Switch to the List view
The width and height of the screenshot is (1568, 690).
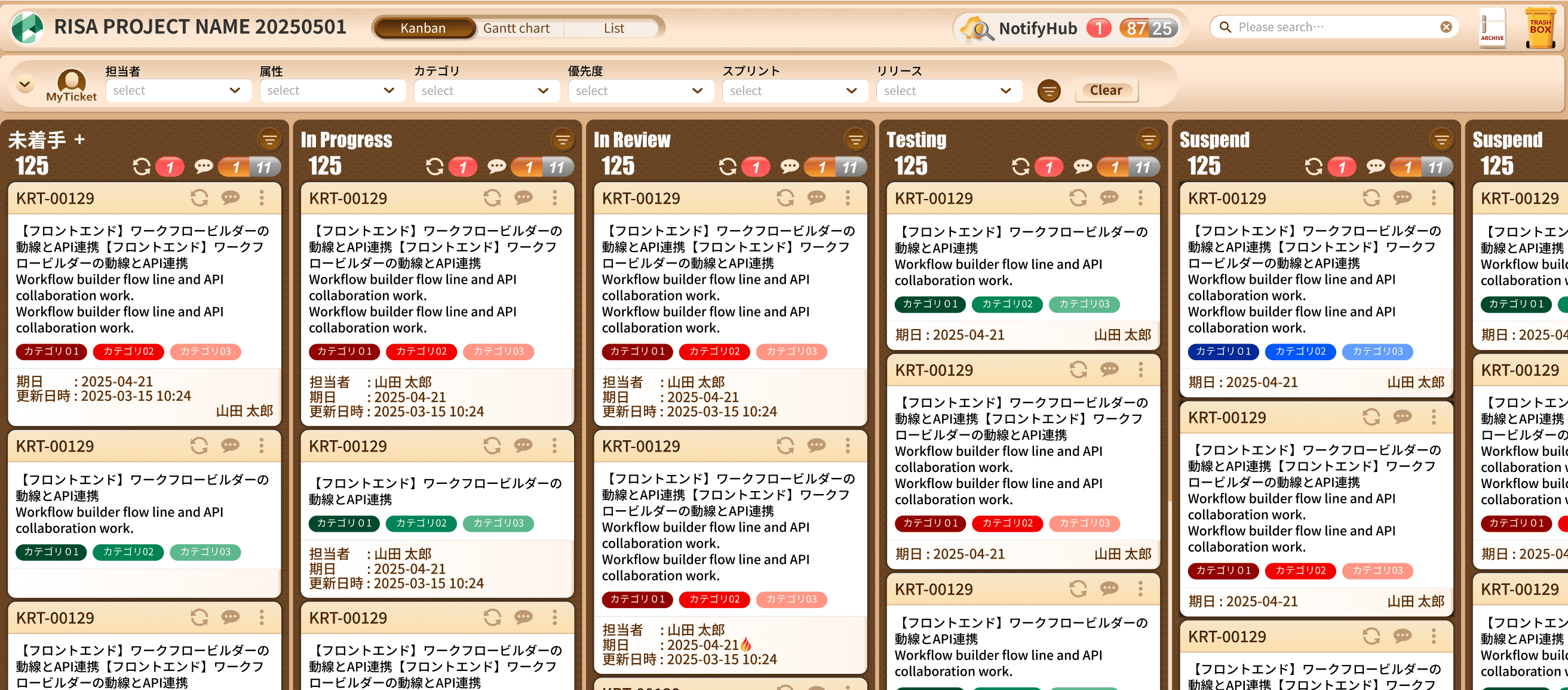coord(613,28)
